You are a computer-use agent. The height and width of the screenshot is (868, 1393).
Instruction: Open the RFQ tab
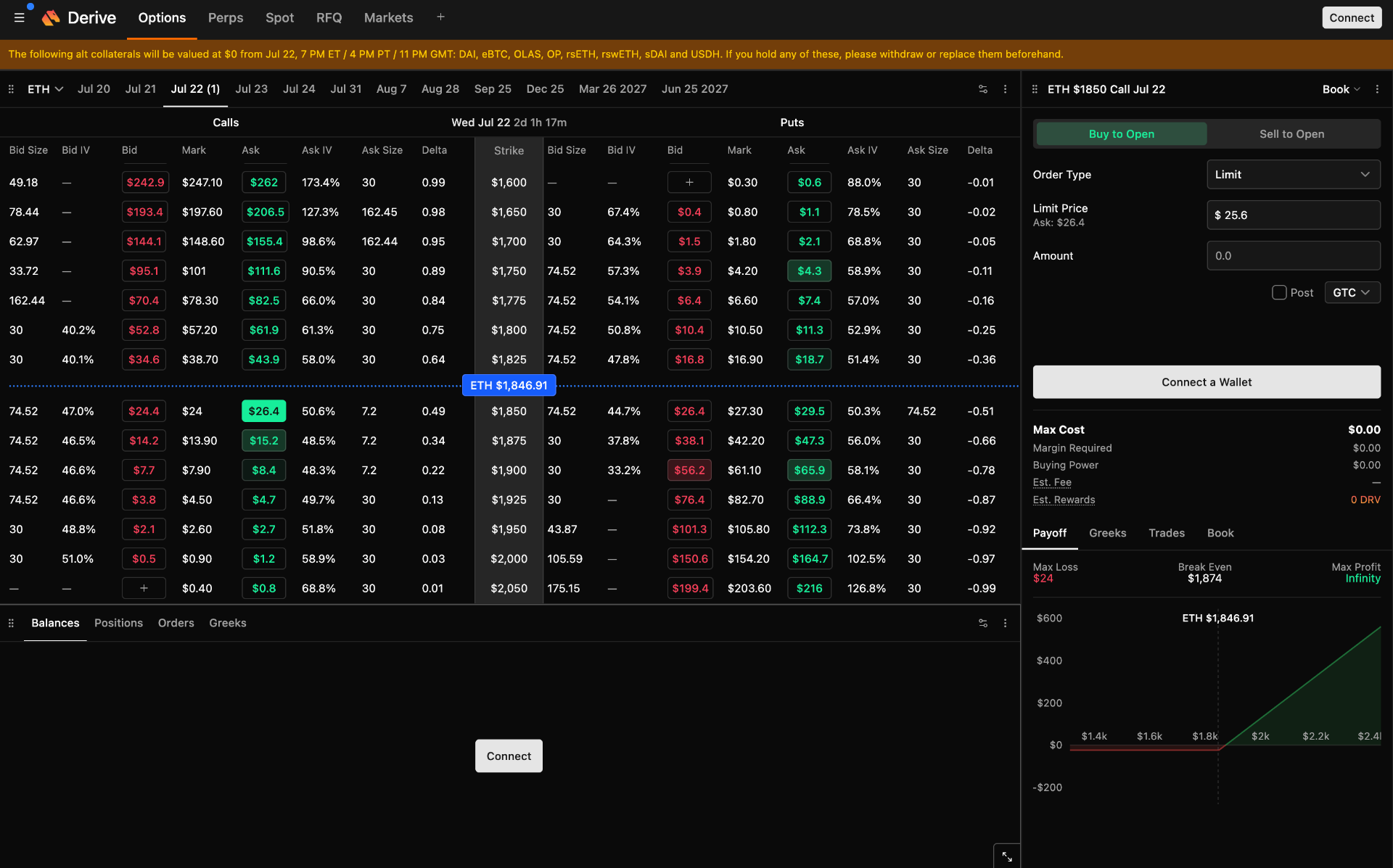329,17
